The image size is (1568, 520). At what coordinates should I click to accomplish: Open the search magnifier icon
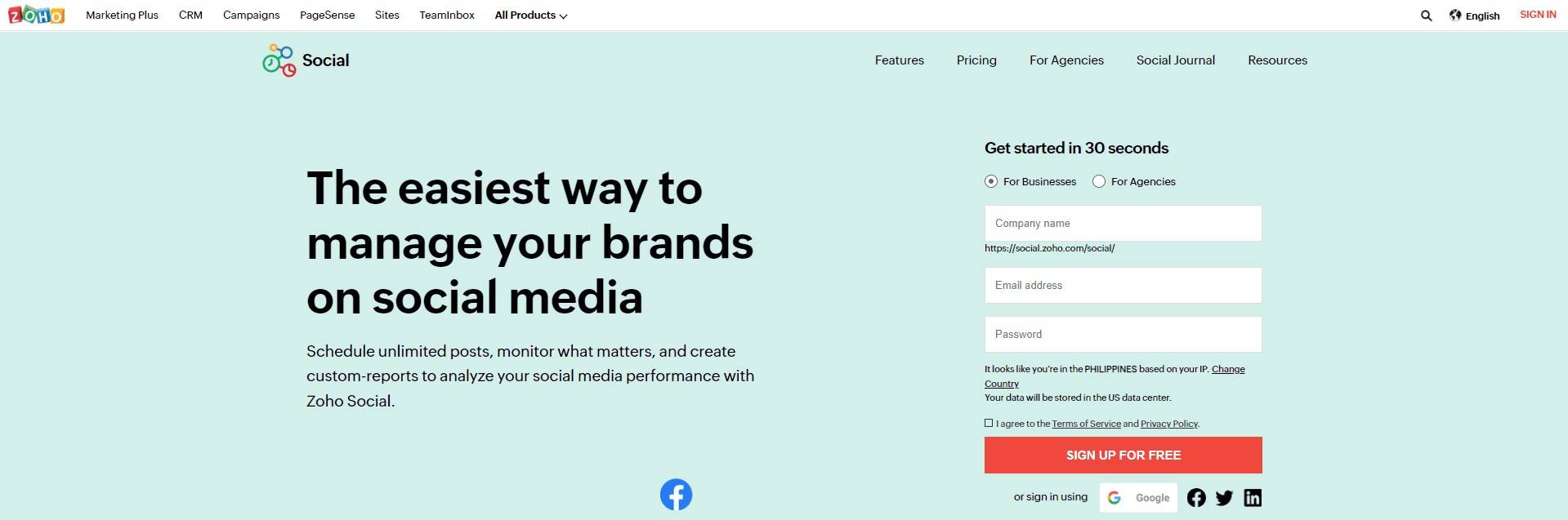pyautogui.click(x=1426, y=16)
